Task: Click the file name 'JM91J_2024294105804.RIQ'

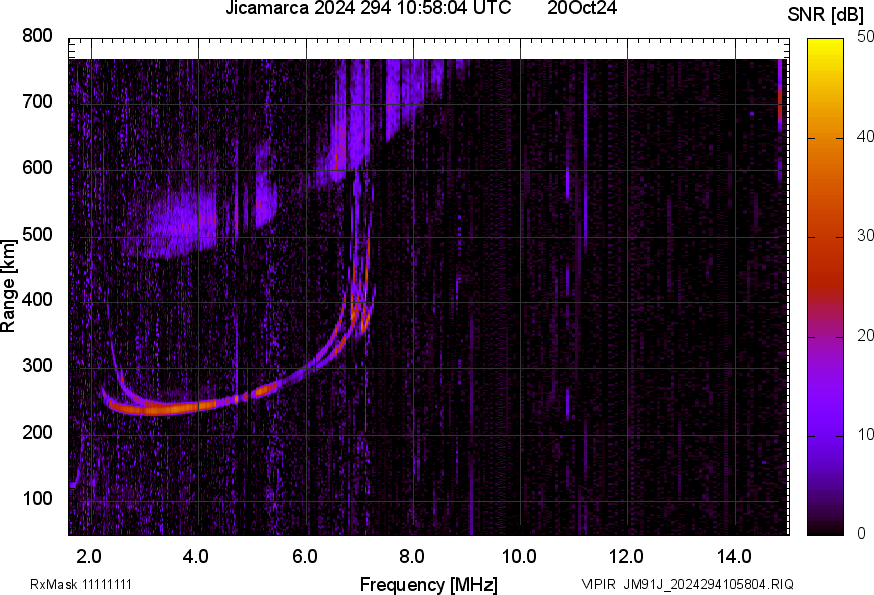Action: point(708,585)
